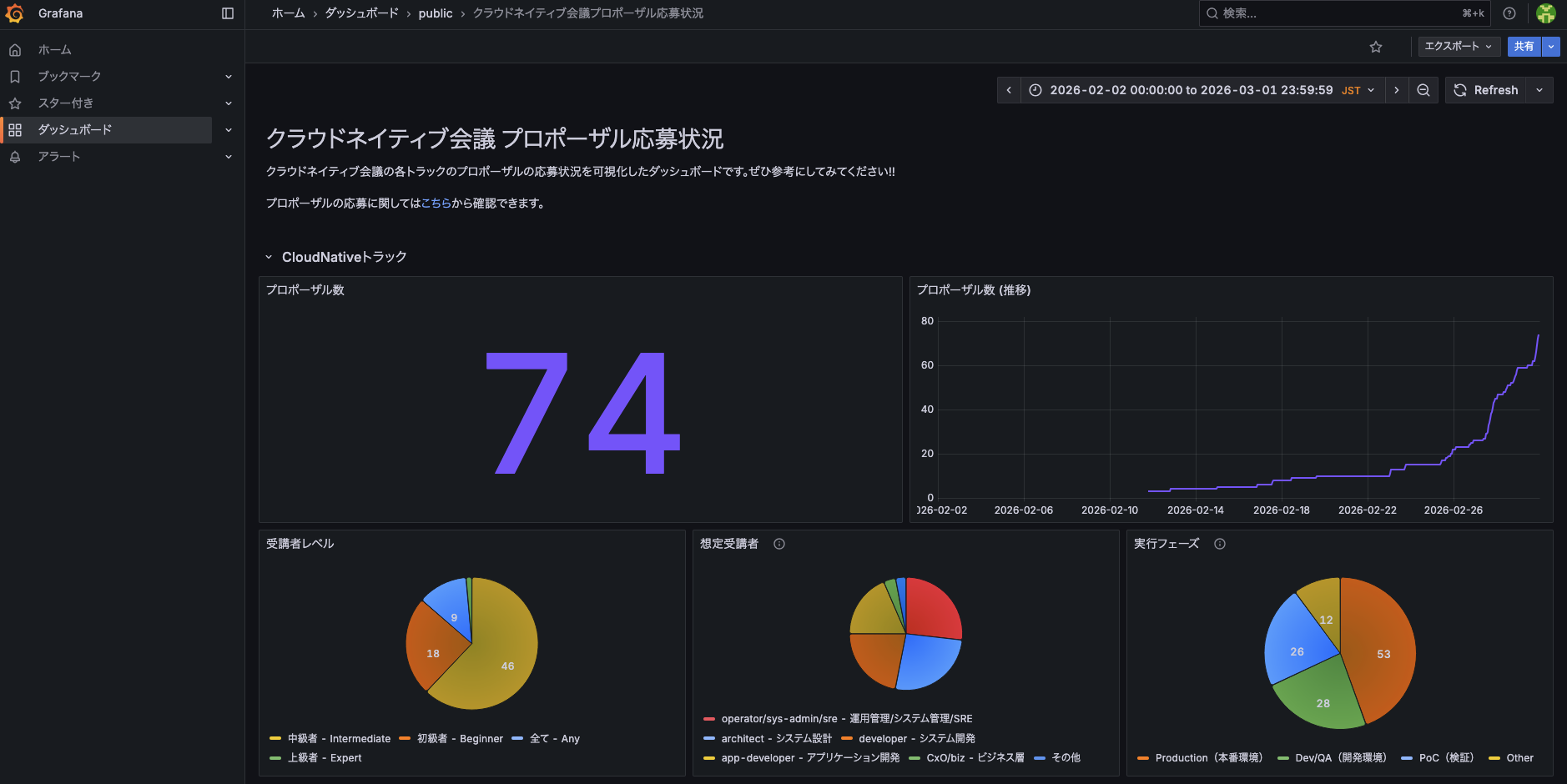Click the 検索 search field

click(1335, 13)
